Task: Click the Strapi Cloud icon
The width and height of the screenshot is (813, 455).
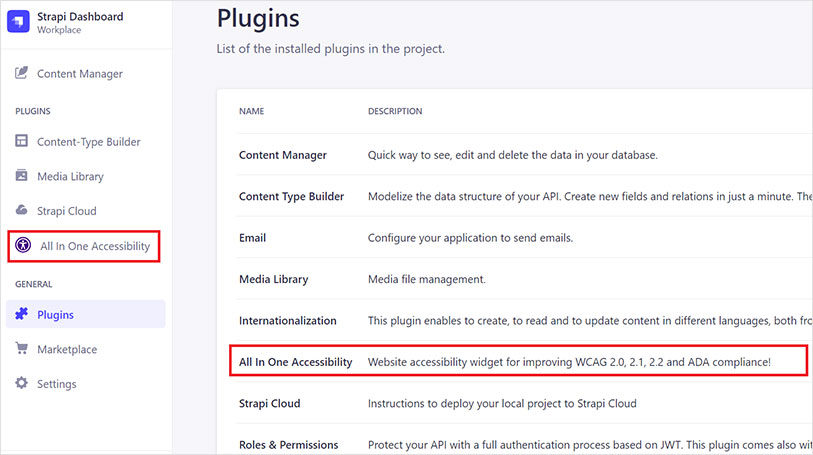Action: click(22, 211)
